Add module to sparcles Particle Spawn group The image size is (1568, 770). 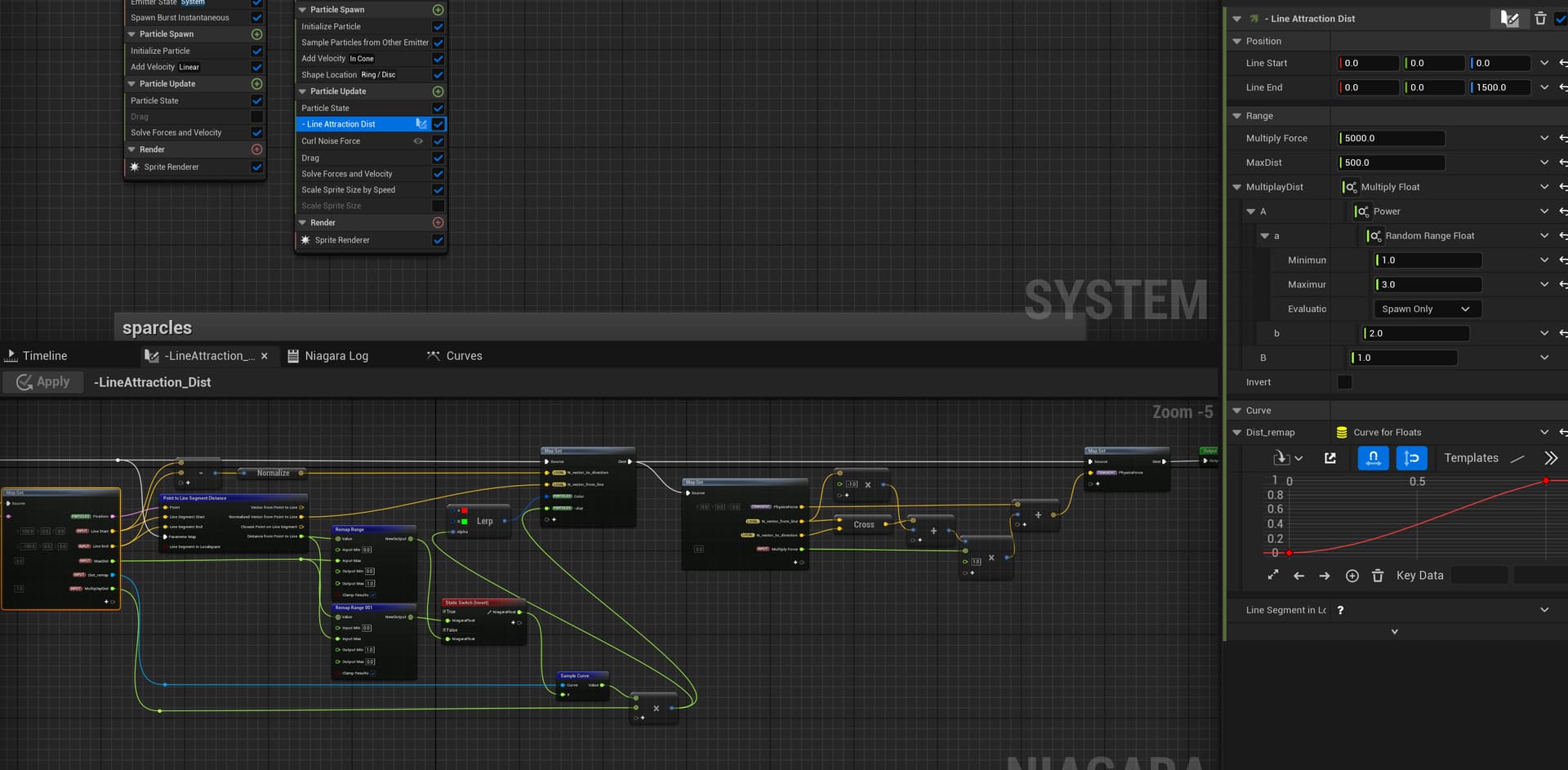(x=438, y=10)
